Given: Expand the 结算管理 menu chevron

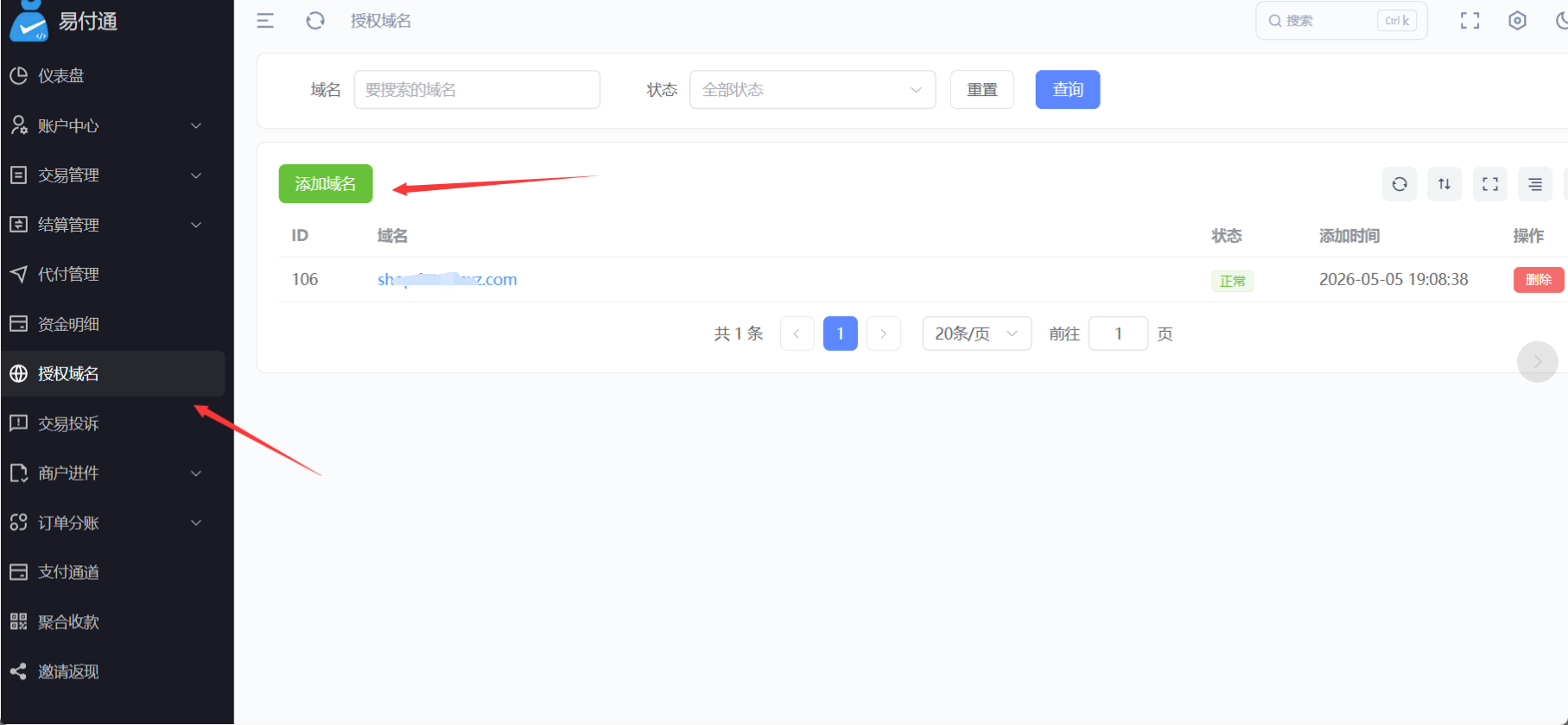Looking at the screenshot, I should click(196, 225).
